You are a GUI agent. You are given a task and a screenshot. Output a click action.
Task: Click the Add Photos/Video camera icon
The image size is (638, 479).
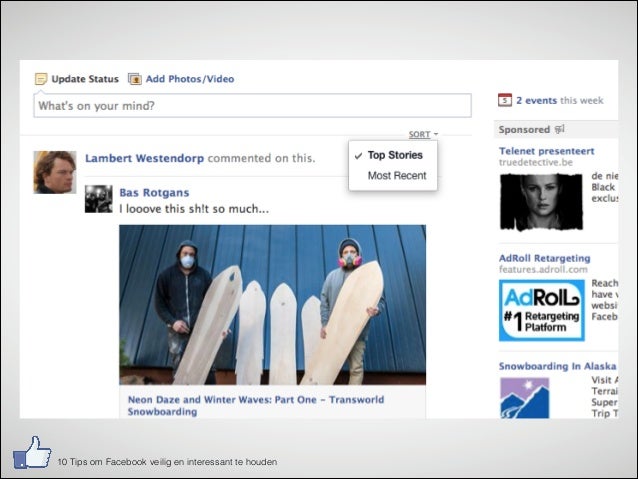(x=135, y=79)
